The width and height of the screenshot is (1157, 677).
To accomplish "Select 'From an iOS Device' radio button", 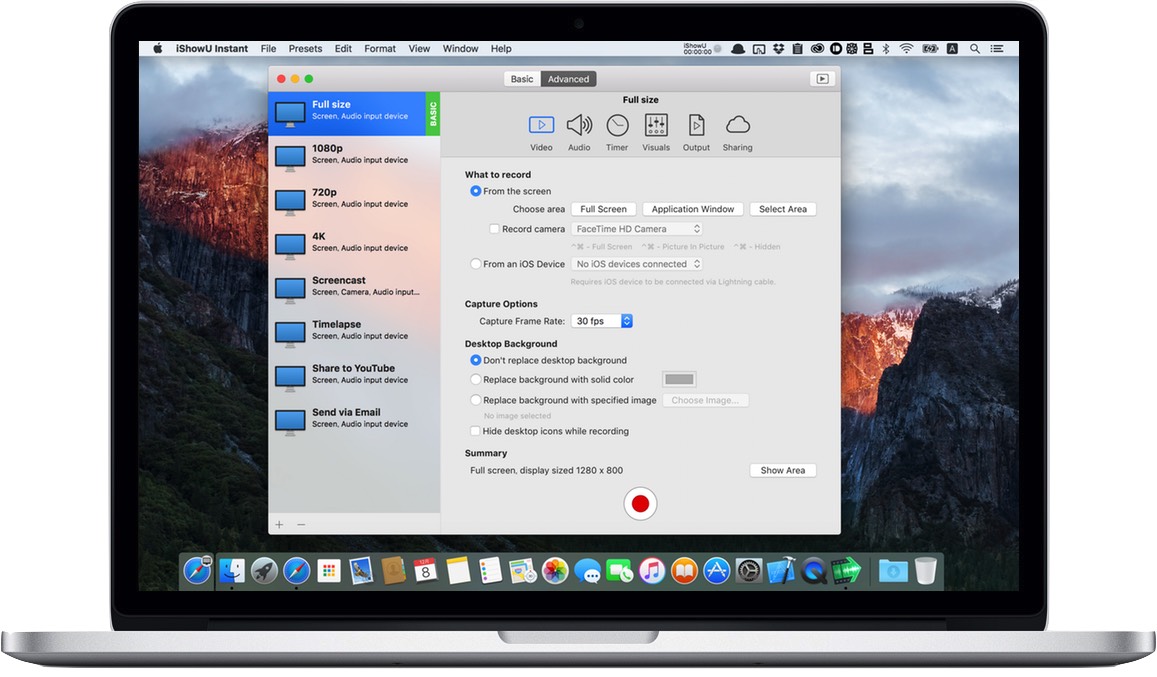I will point(475,264).
